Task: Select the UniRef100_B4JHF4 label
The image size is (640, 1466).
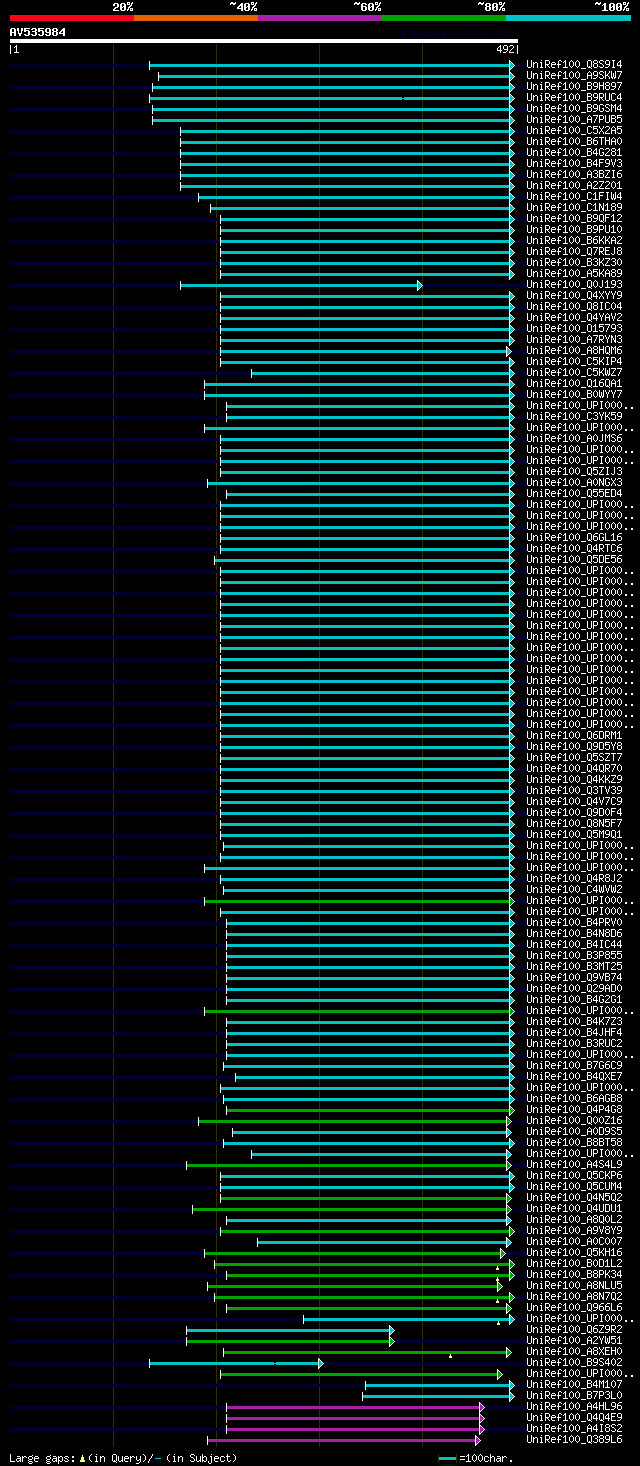Action: coord(574,1032)
